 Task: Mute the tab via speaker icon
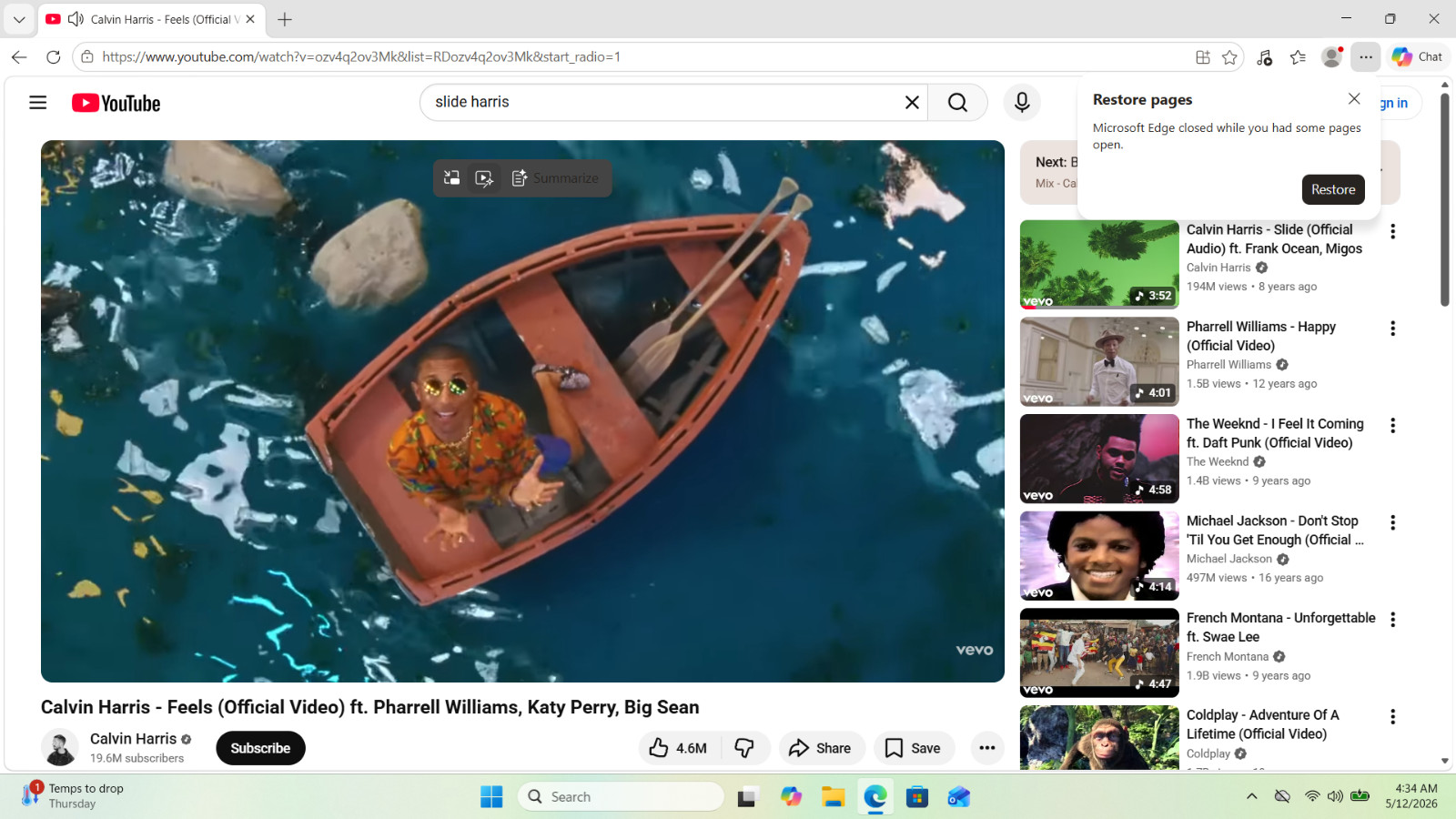[76, 19]
